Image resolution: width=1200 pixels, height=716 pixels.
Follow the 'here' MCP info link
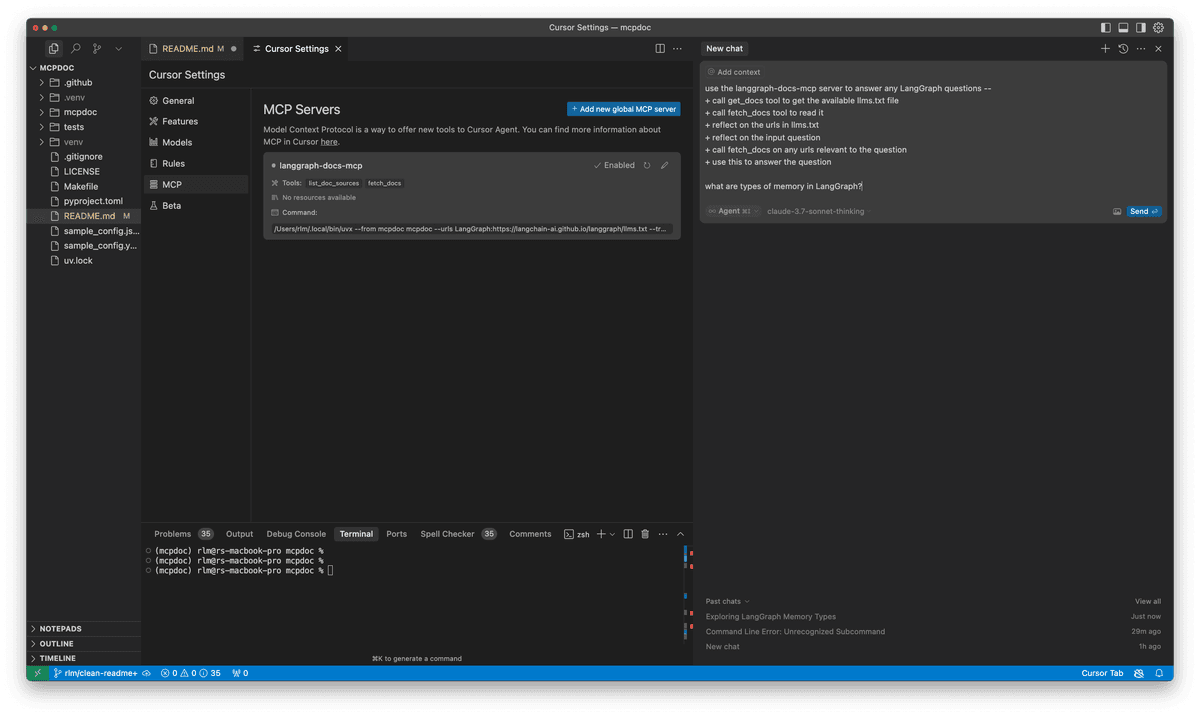(x=328, y=142)
